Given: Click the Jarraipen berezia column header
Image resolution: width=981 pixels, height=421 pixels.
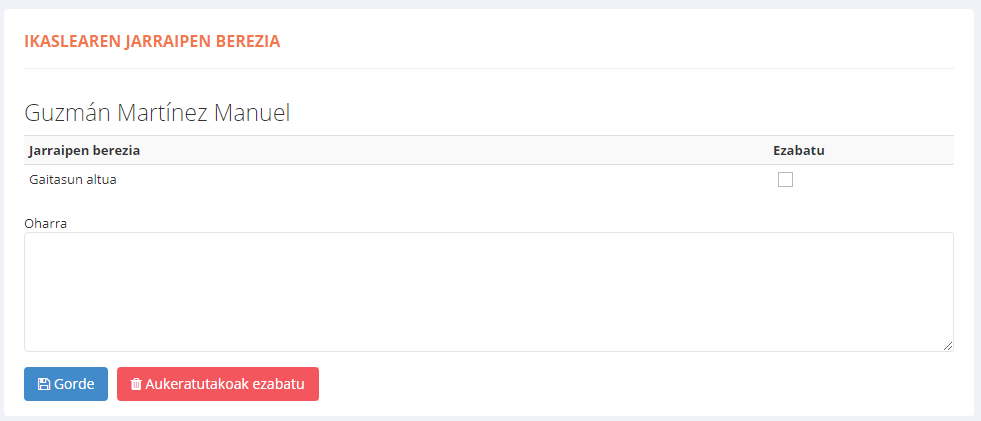Looking at the screenshot, I should 84,150.
